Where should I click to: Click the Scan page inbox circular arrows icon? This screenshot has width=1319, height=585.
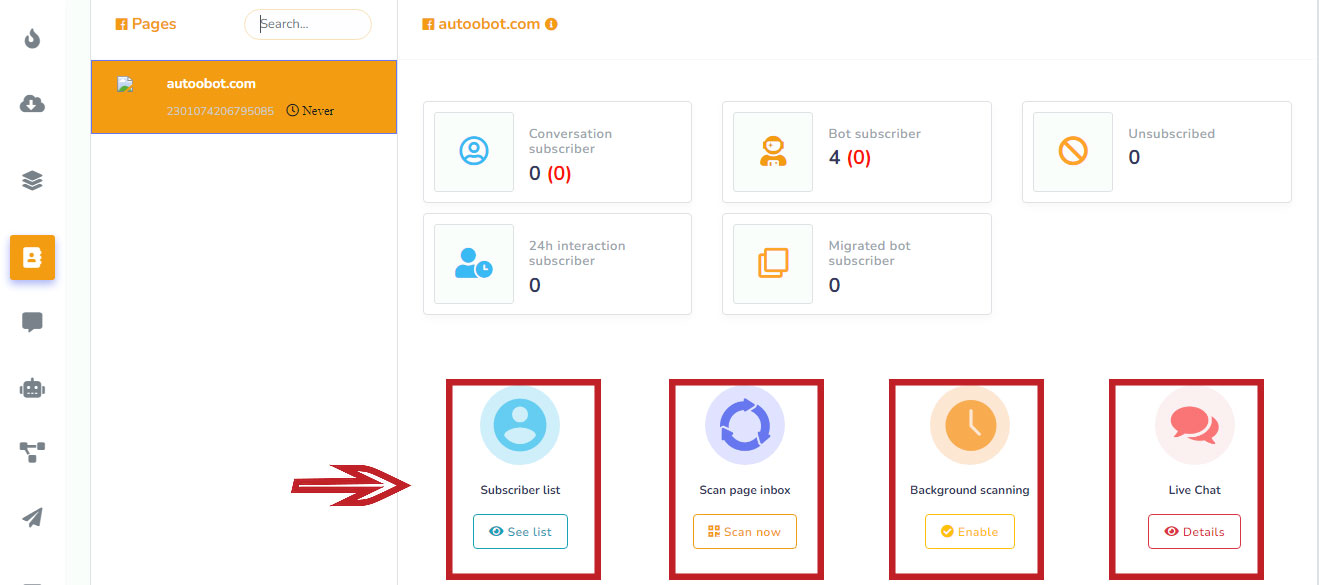[x=745, y=426]
